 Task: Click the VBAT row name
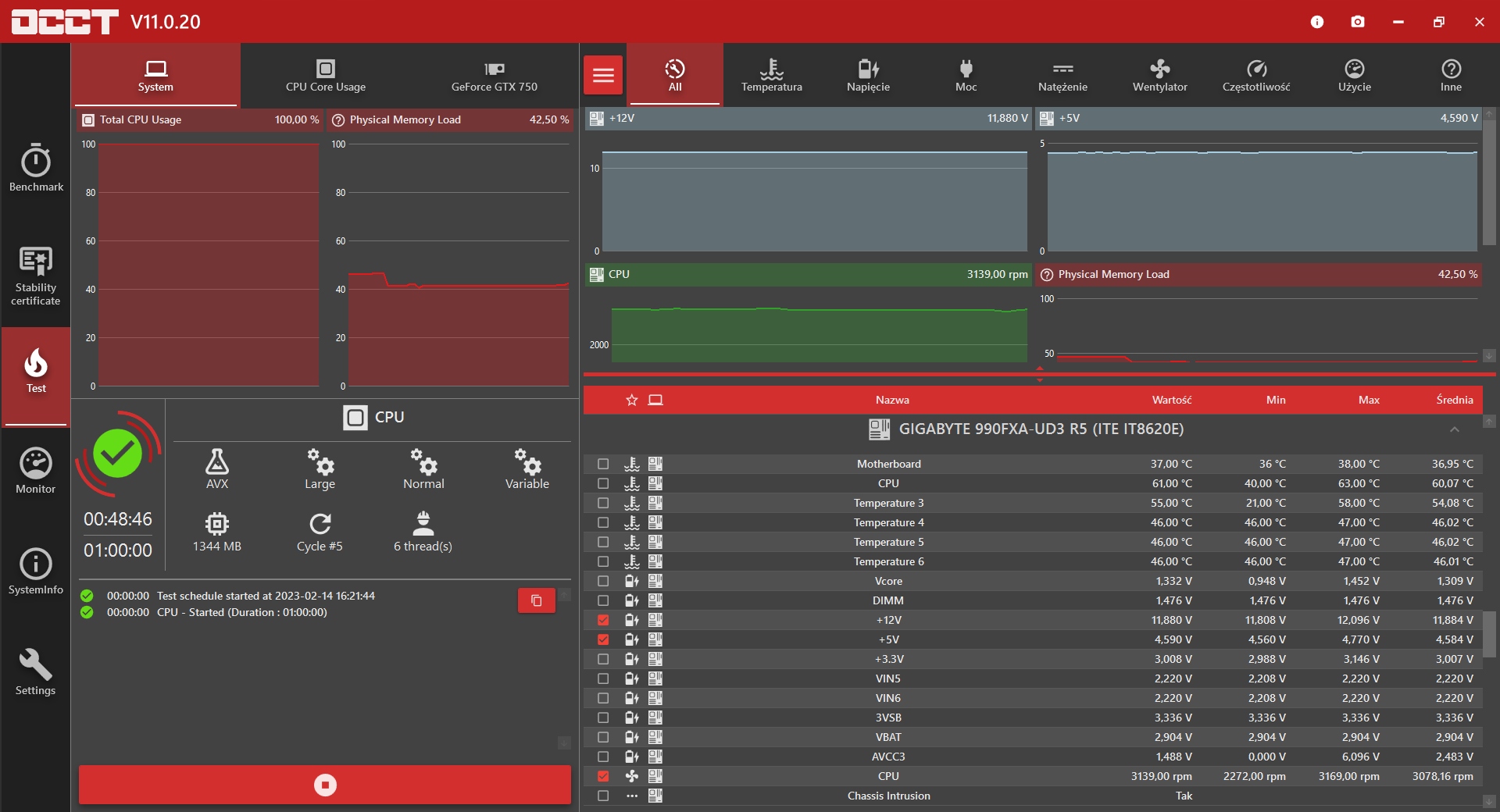(888, 737)
